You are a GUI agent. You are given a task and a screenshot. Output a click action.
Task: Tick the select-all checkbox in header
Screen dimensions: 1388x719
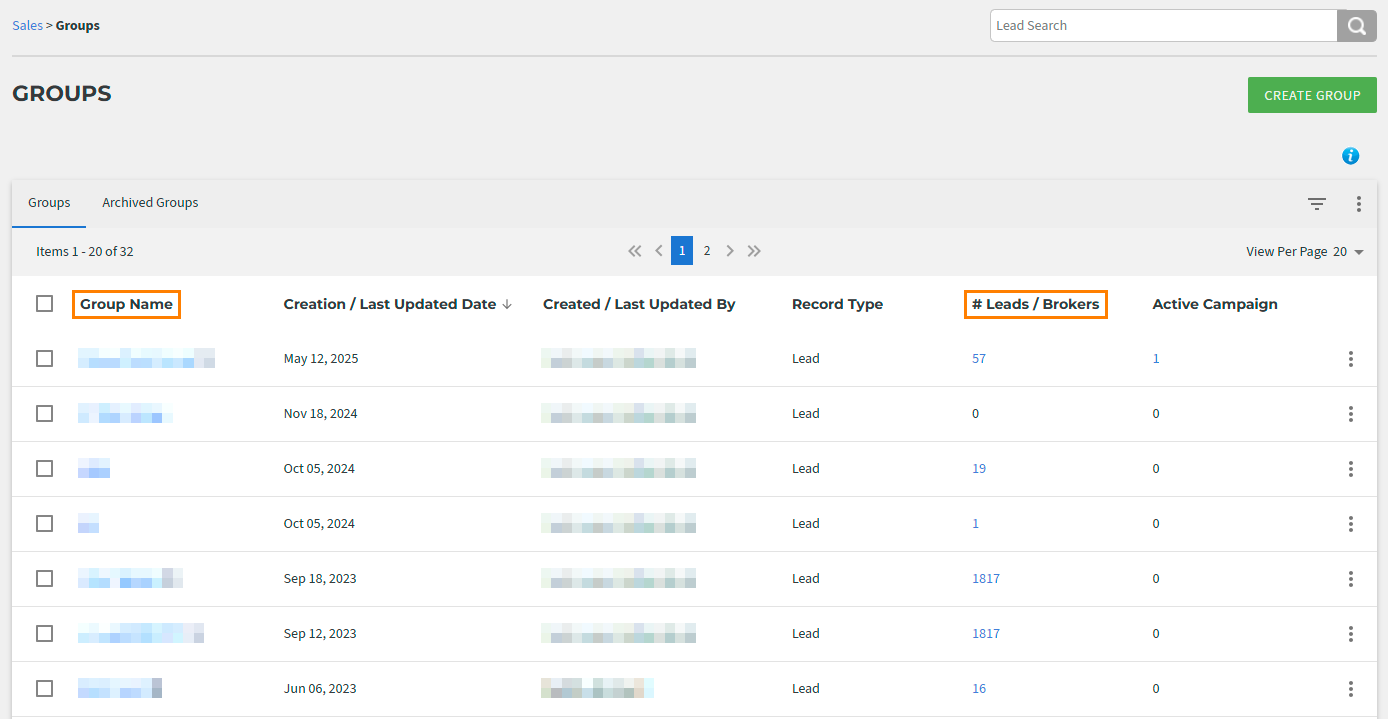(44, 303)
